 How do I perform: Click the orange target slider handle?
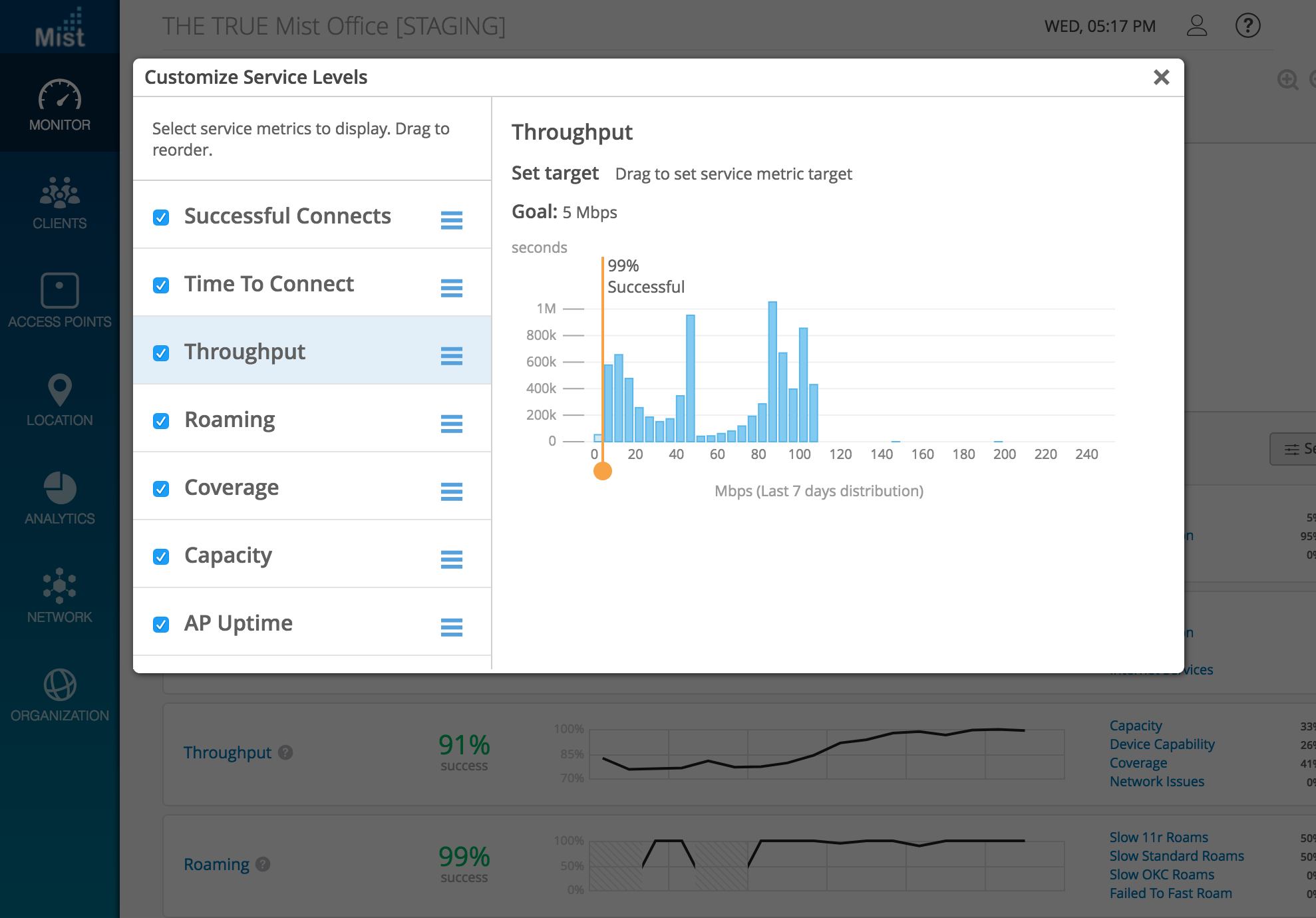tap(603, 471)
